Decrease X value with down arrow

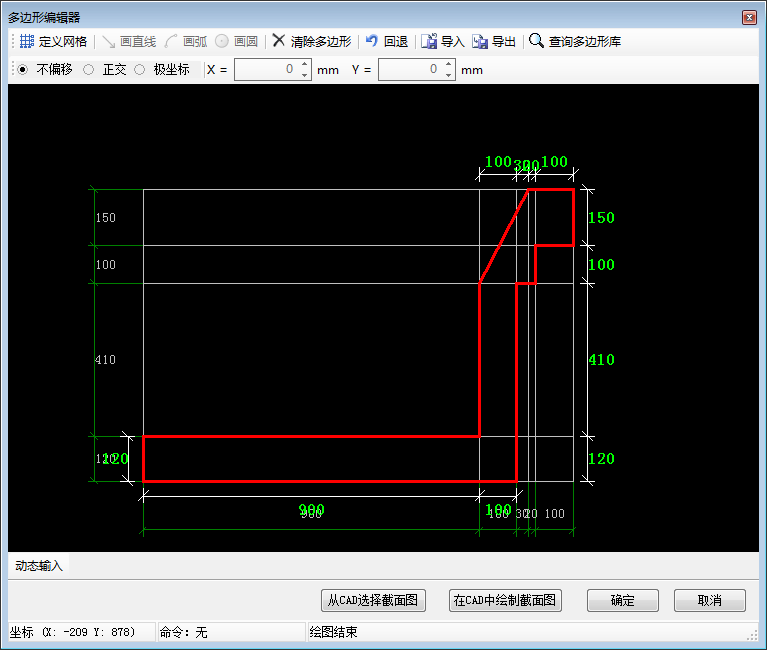coord(305,75)
